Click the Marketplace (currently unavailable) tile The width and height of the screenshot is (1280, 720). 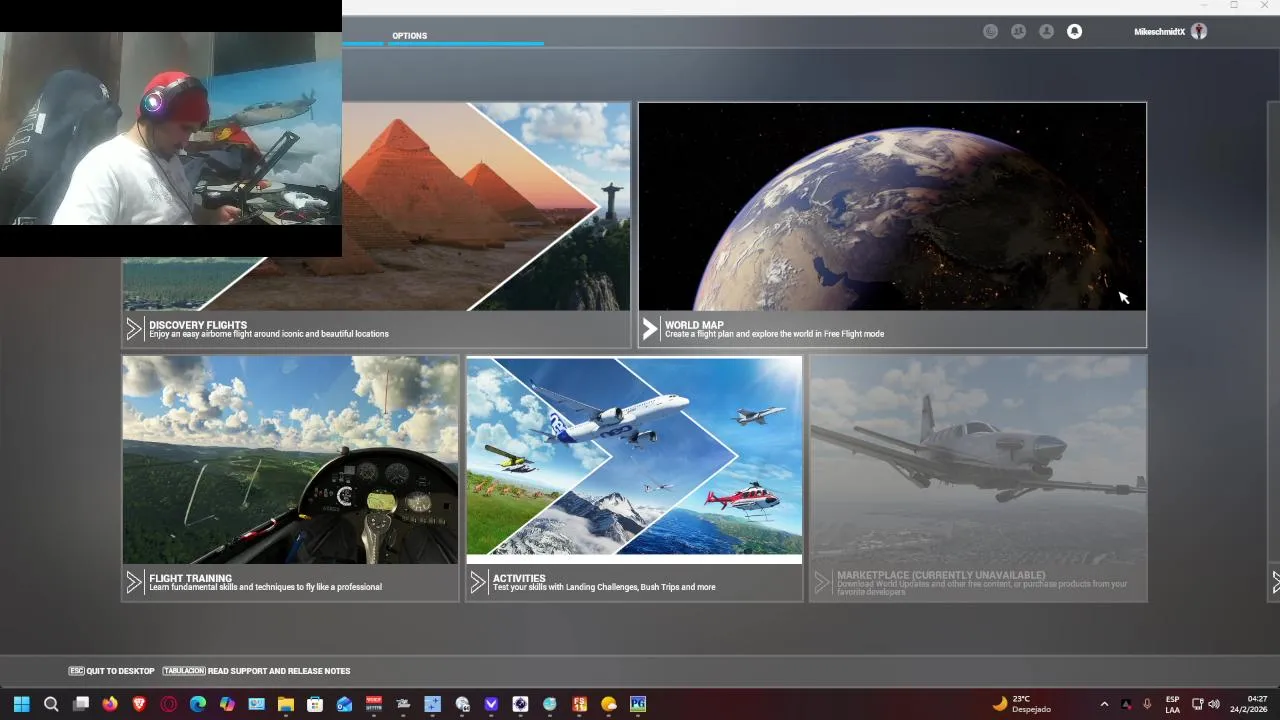point(978,478)
